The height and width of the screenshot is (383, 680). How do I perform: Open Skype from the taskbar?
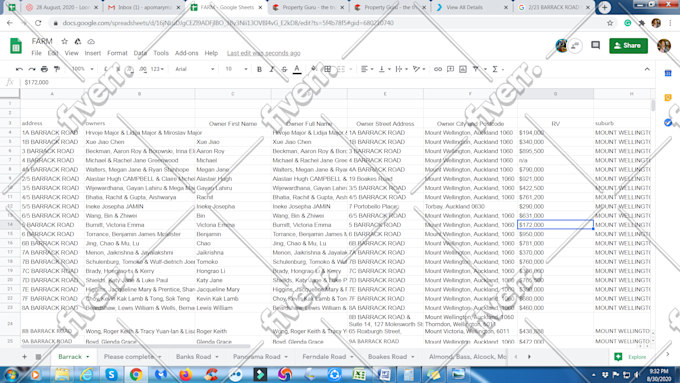click(x=111, y=374)
